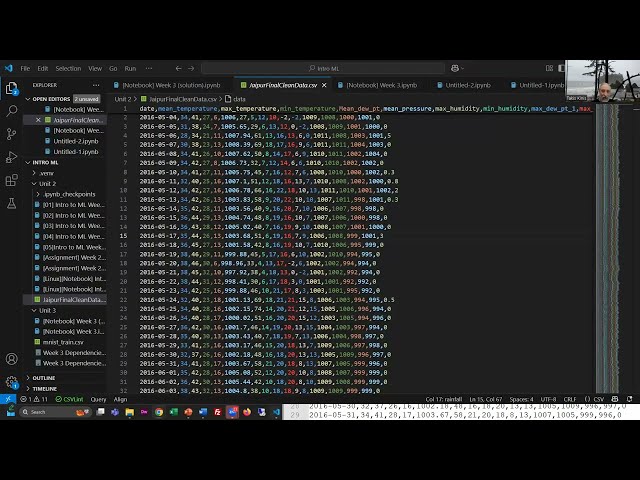Click the editor minimap
This screenshot has height=480, width=640.
(607, 248)
